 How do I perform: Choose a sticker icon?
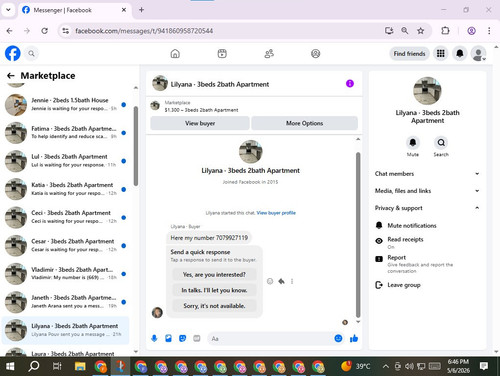point(182,339)
